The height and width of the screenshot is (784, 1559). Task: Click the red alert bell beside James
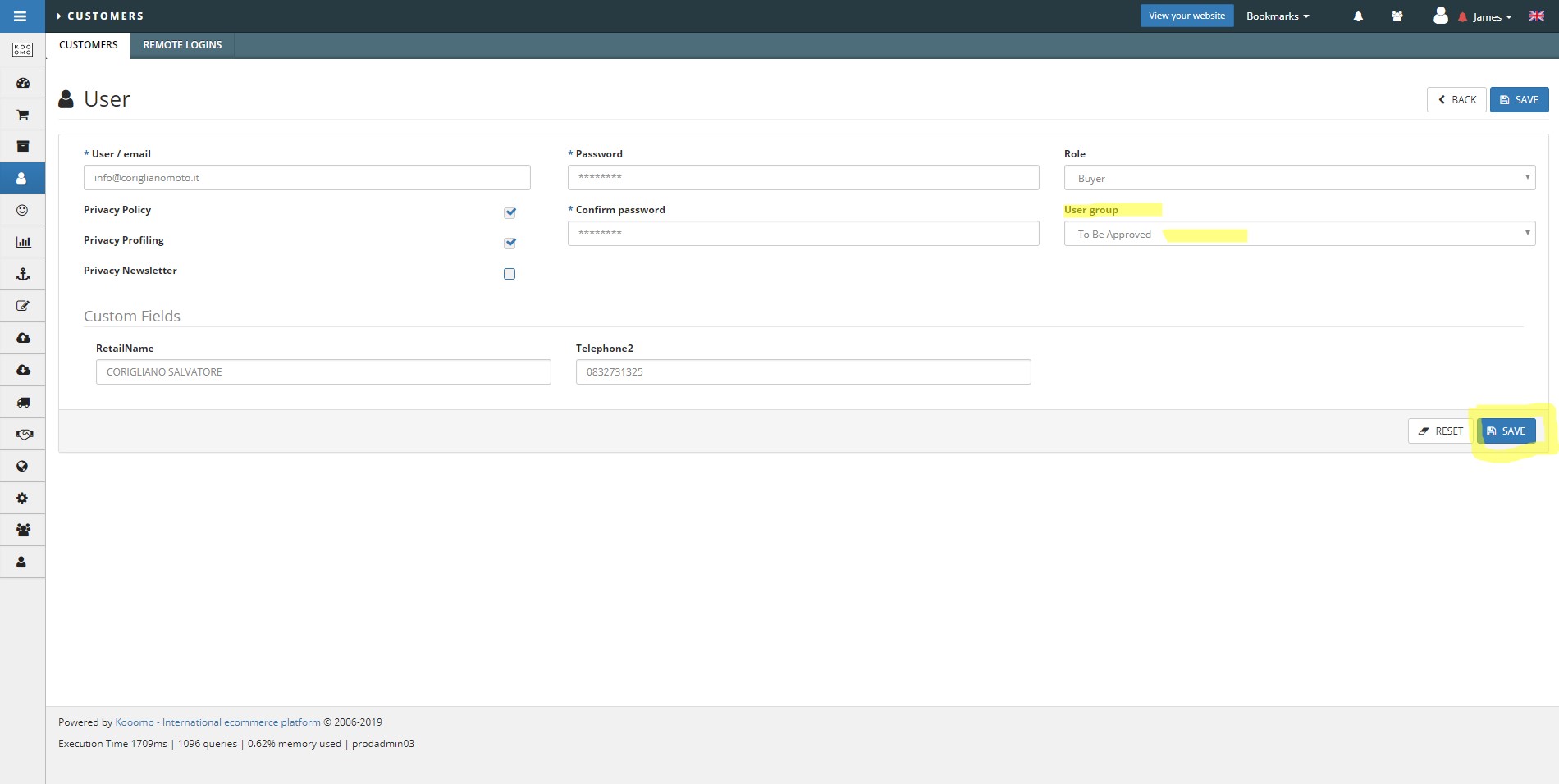pos(1462,17)
